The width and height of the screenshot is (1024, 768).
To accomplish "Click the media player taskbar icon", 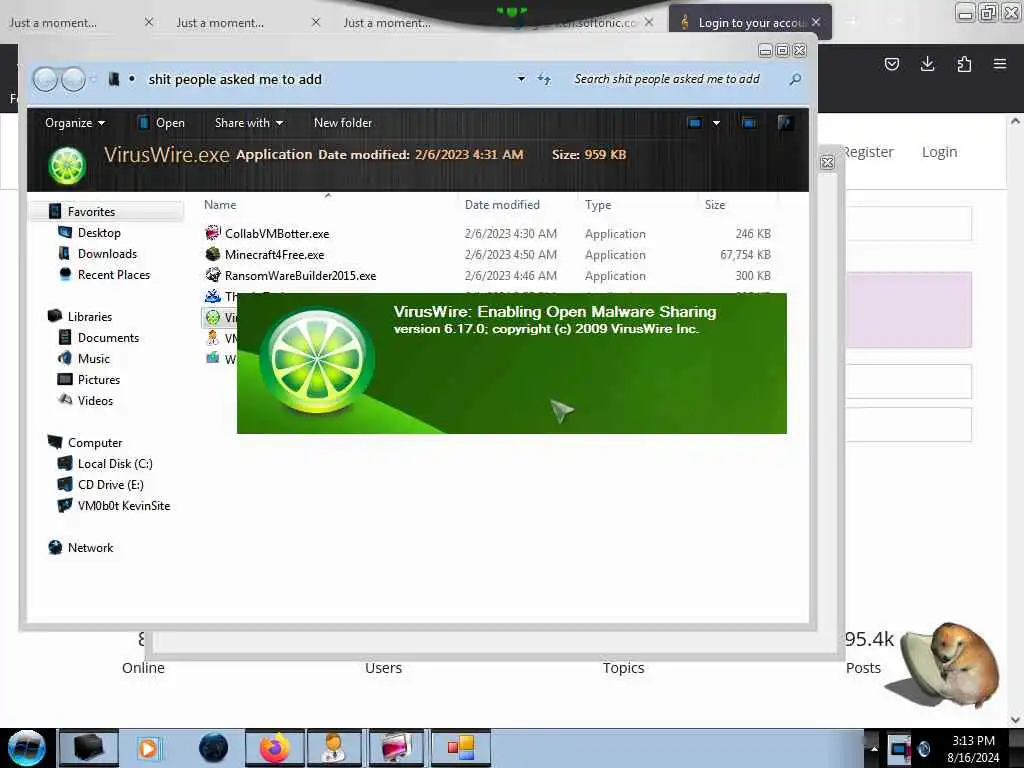I will pos(148,748).
